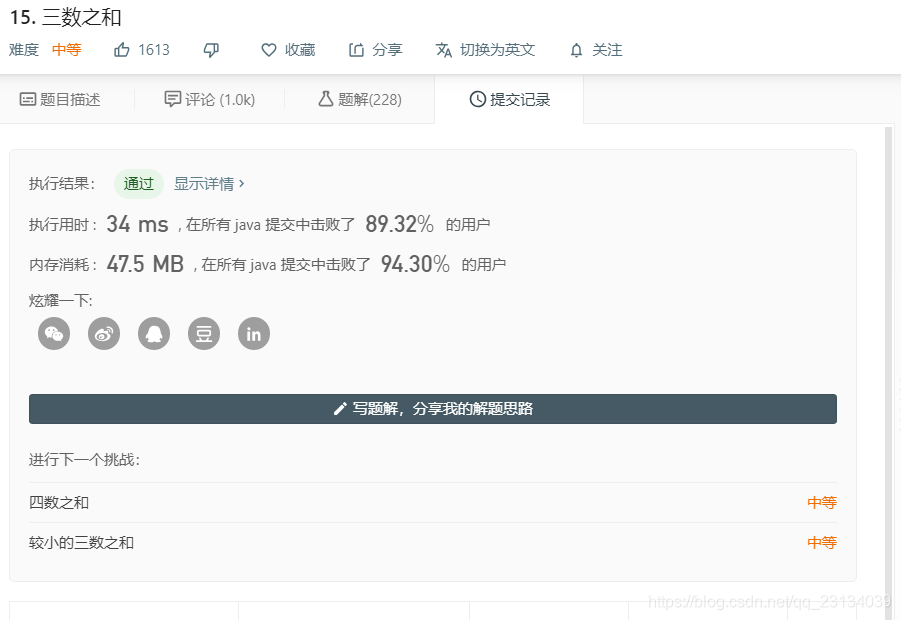Click the 中等 difficulty tag beside 四数之和

822,503
